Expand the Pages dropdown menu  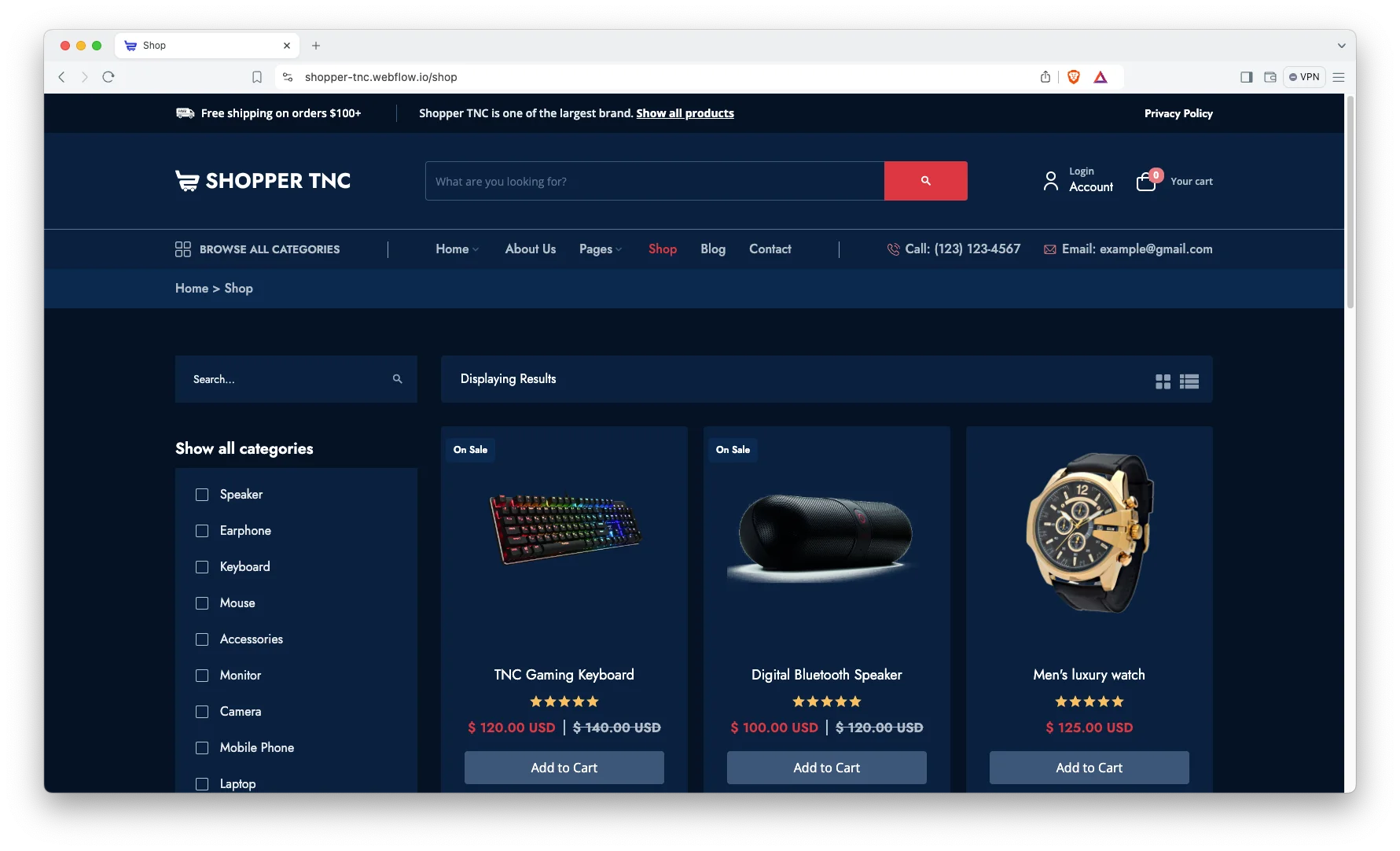(601, 249)
